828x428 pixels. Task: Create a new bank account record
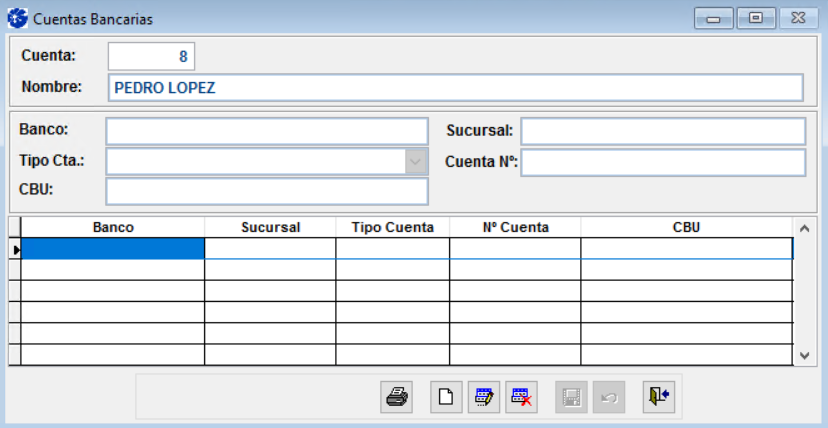coord(446,397)
